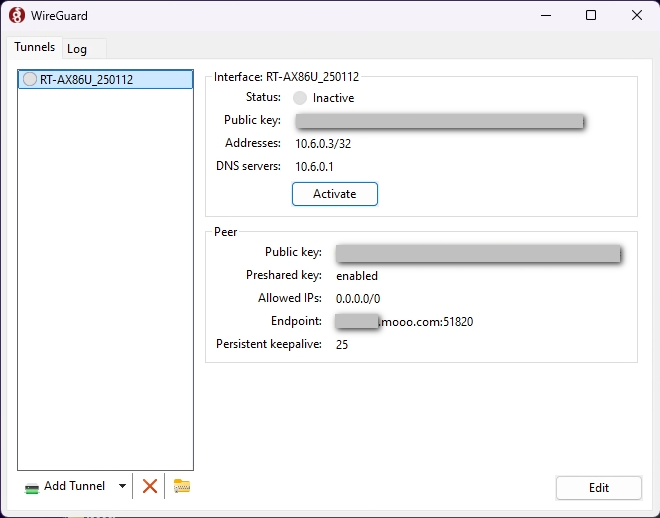This screenshot has height=518, width=660.
Task: Switch to the Log tab
Action: [x=77, y=49]
